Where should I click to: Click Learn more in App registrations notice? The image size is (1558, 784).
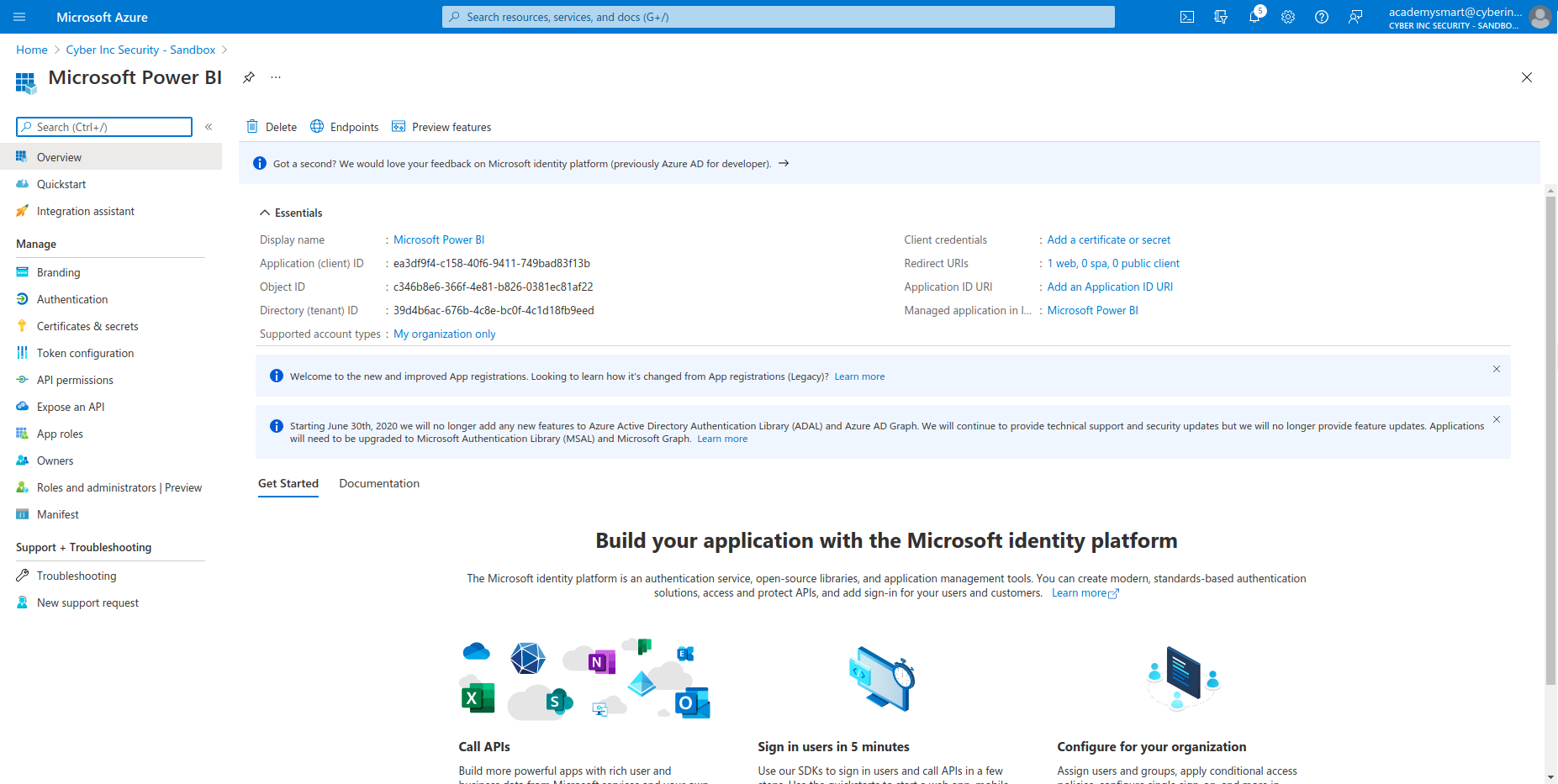[x=859, y=376]
